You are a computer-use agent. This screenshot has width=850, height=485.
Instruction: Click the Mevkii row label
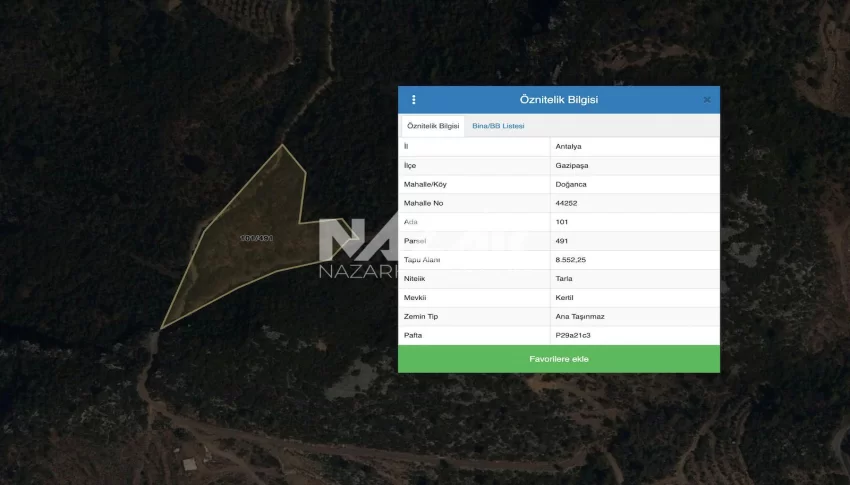[415, 298]
